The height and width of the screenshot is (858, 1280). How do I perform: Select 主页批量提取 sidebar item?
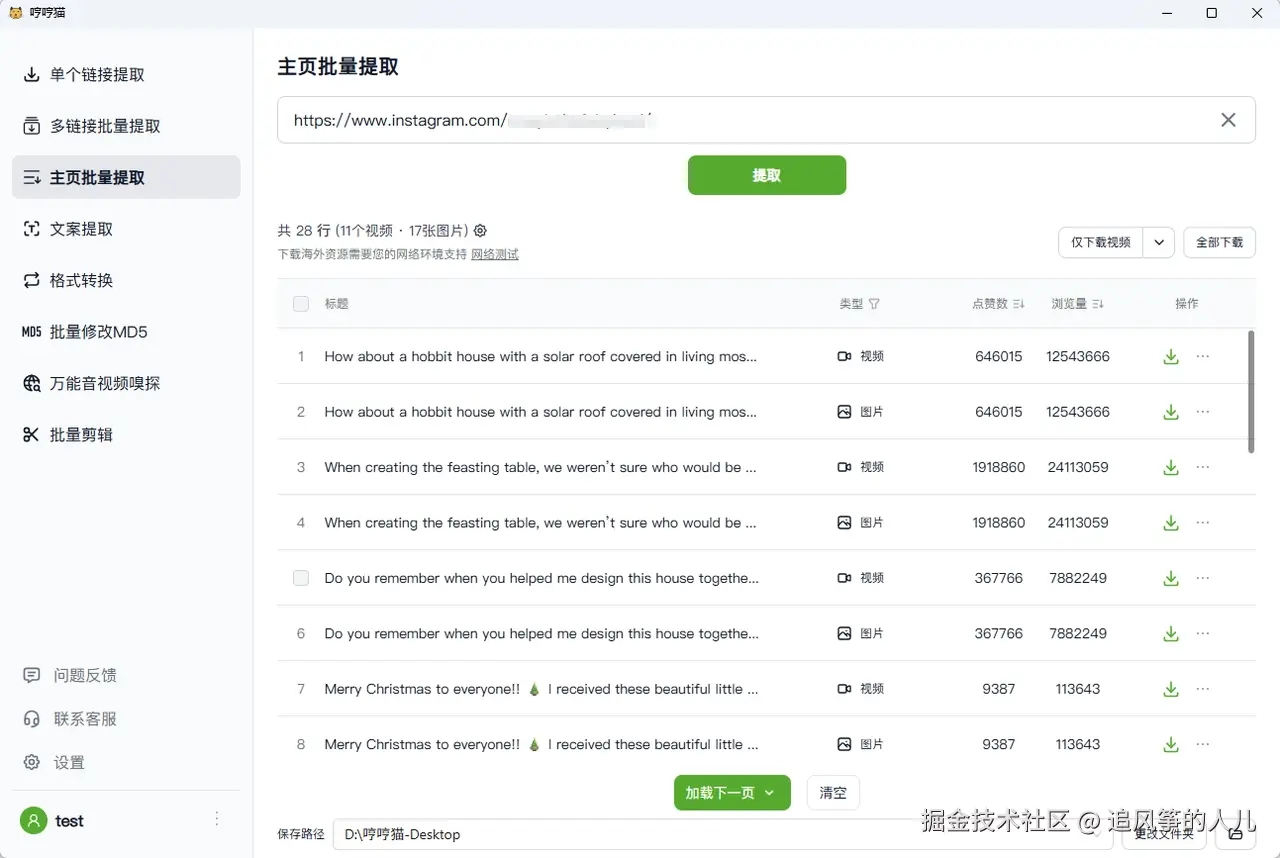coord(126,177)
